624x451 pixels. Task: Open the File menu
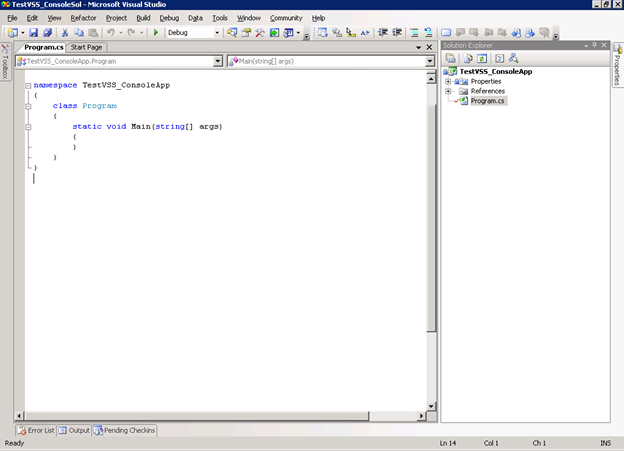pyautogui.click(x=12, y=18)
